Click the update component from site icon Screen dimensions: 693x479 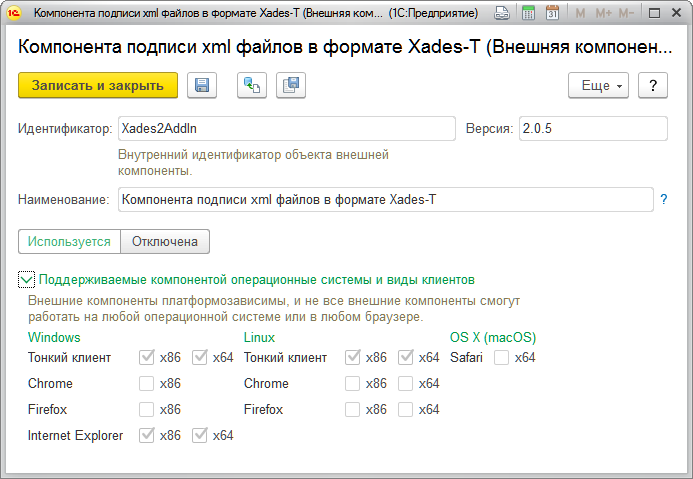pyautogui.click(x=251, y=85)
